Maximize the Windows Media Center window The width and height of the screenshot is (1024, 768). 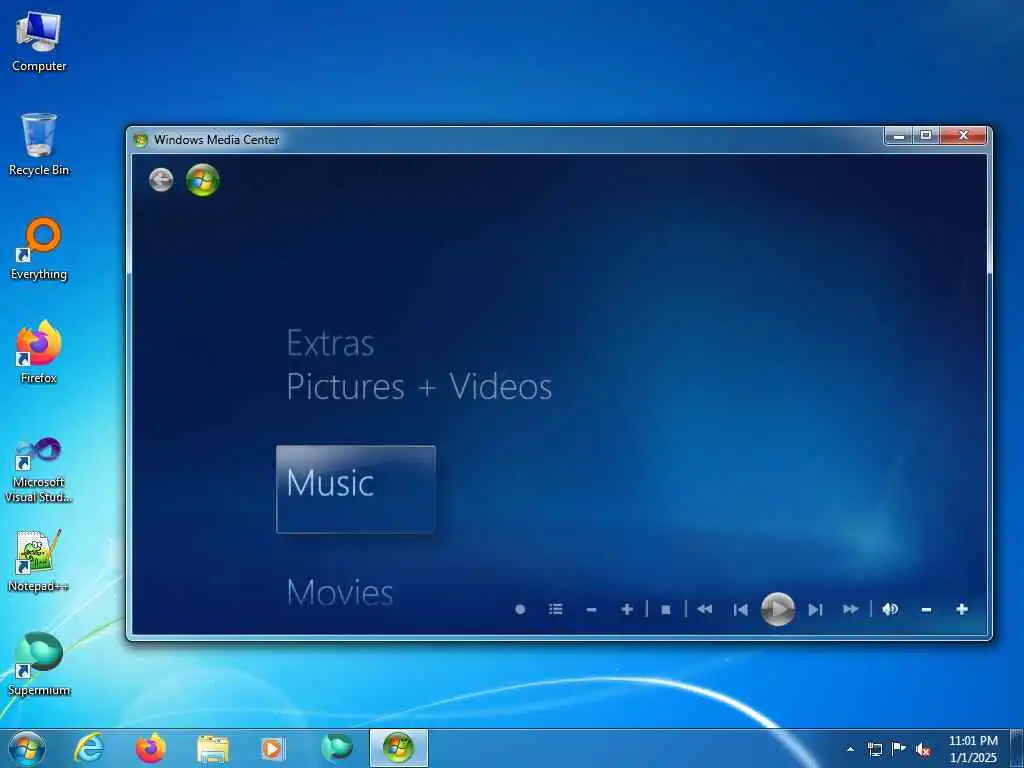[x=926, y=135]
